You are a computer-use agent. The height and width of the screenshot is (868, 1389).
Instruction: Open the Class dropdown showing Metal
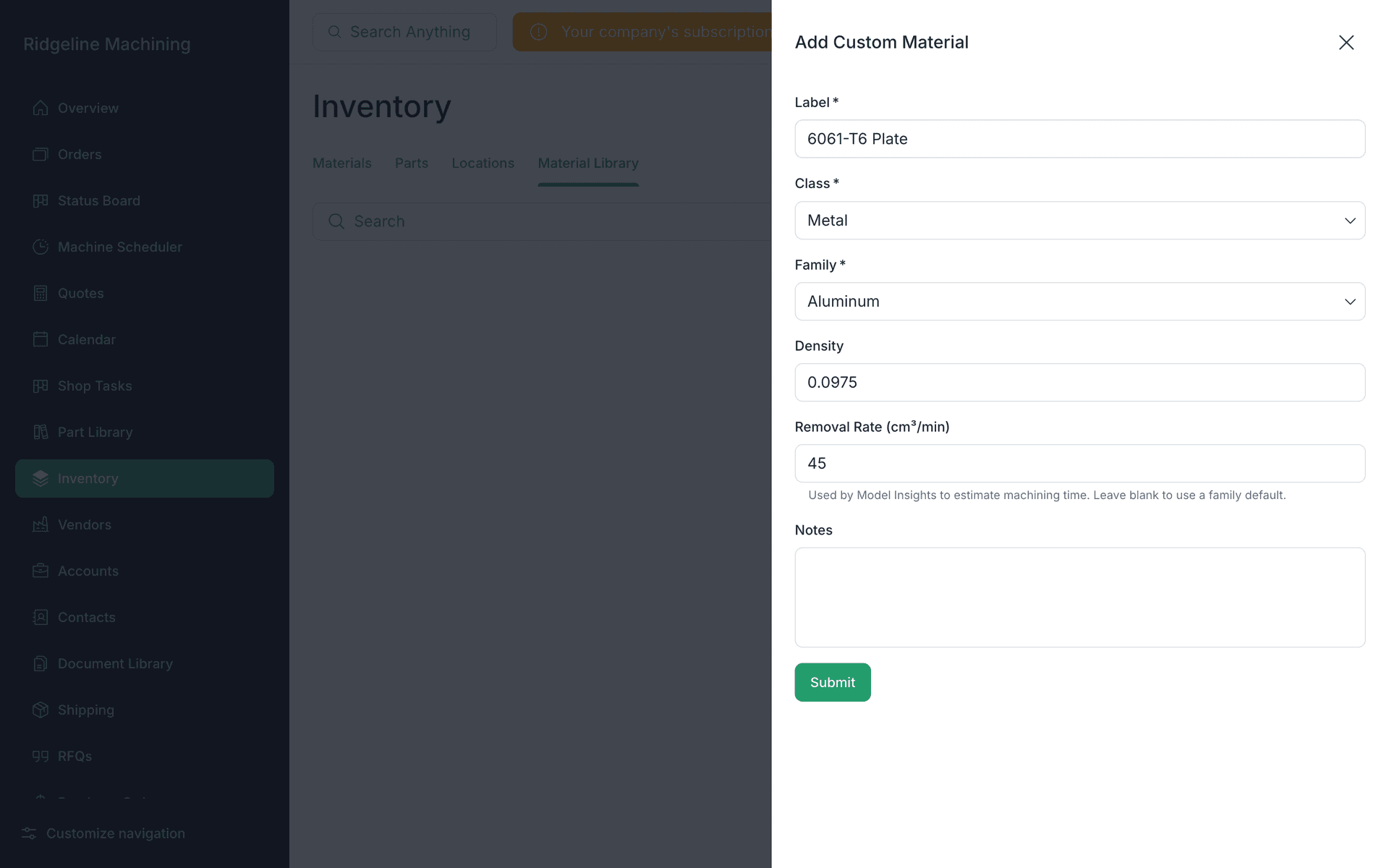1079,221
